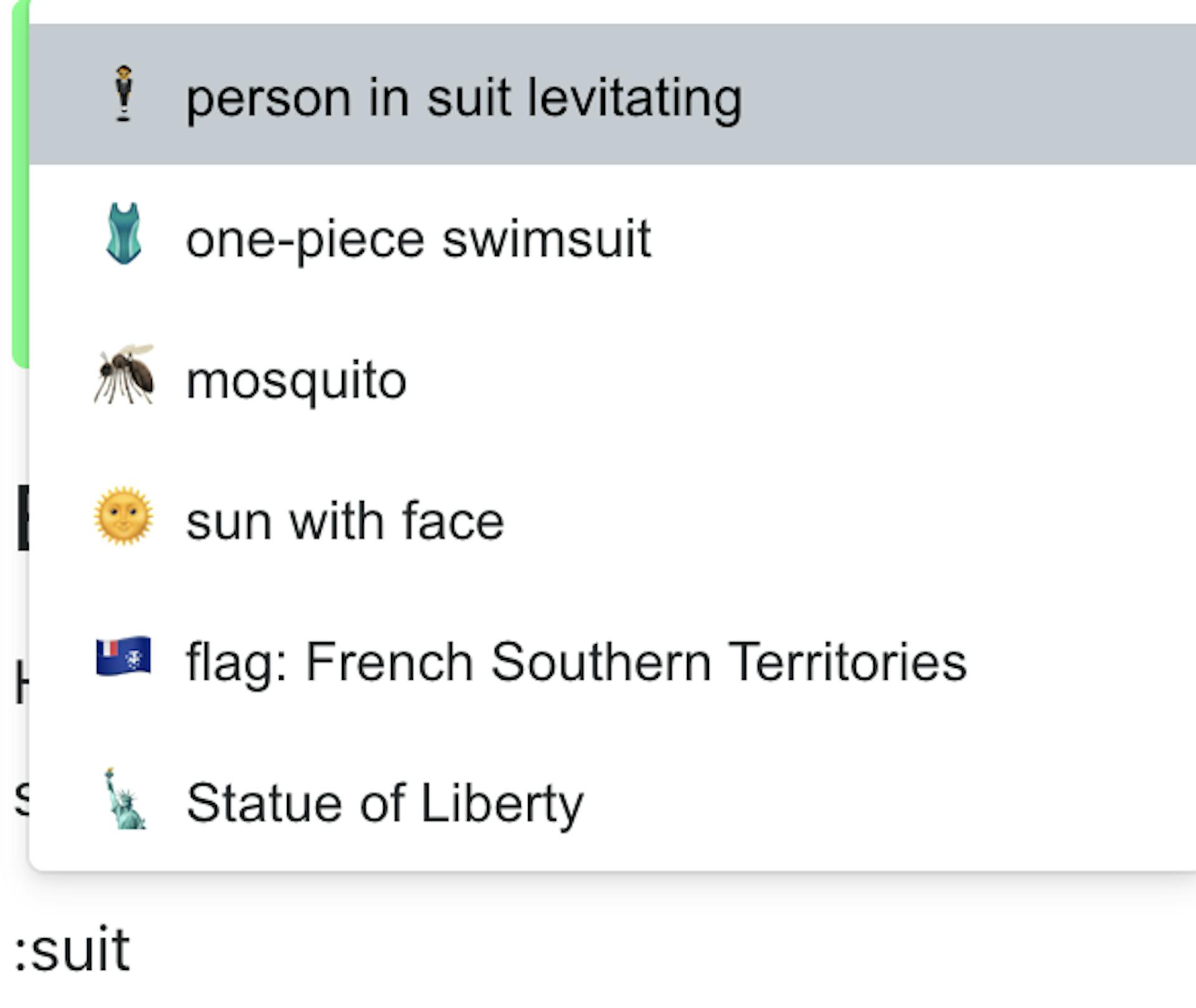Click the ':suit' text in the input
1196x1008 pixels.
72,950
